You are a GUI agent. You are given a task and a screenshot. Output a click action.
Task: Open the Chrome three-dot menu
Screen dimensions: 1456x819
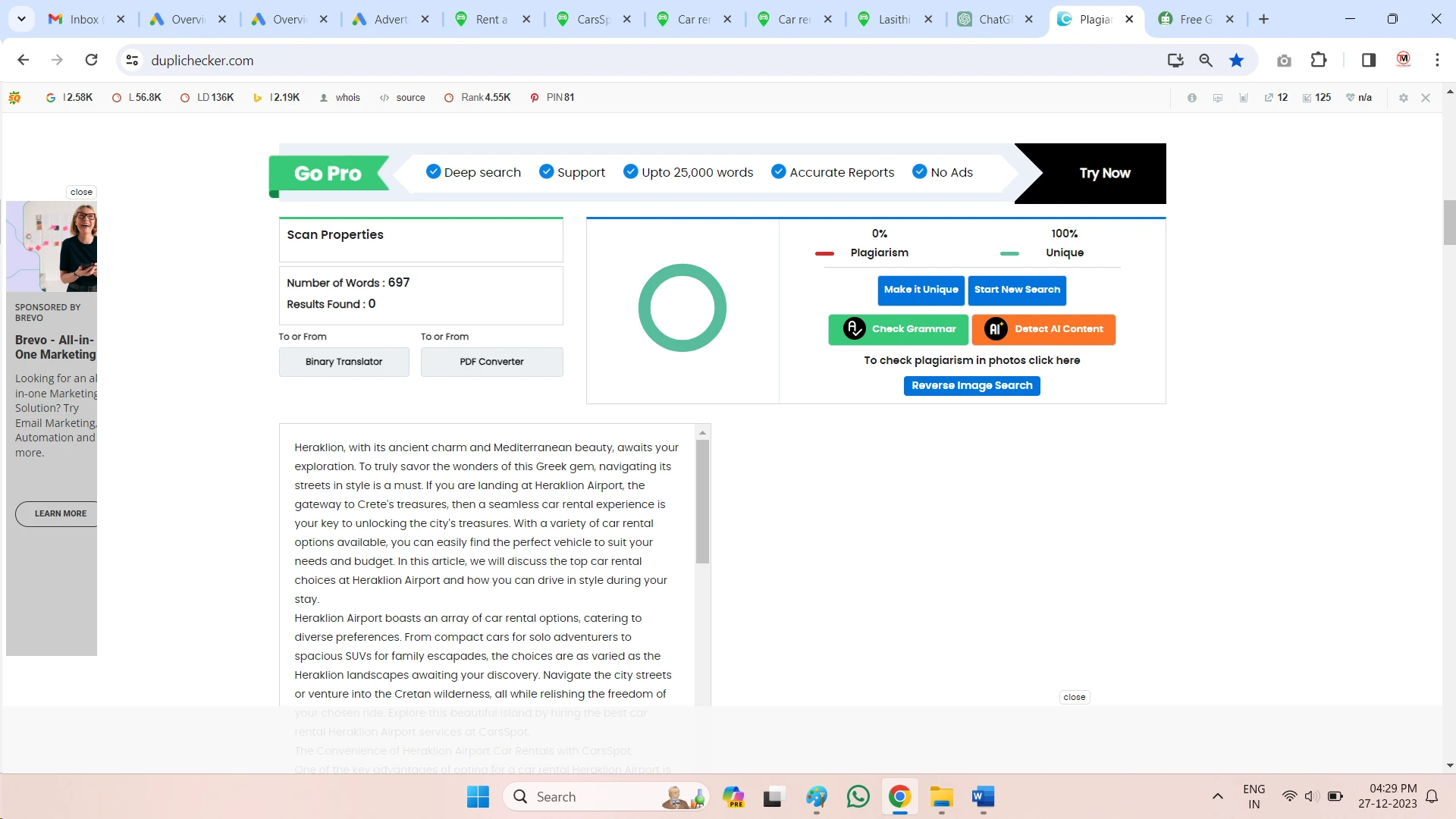1437,60
